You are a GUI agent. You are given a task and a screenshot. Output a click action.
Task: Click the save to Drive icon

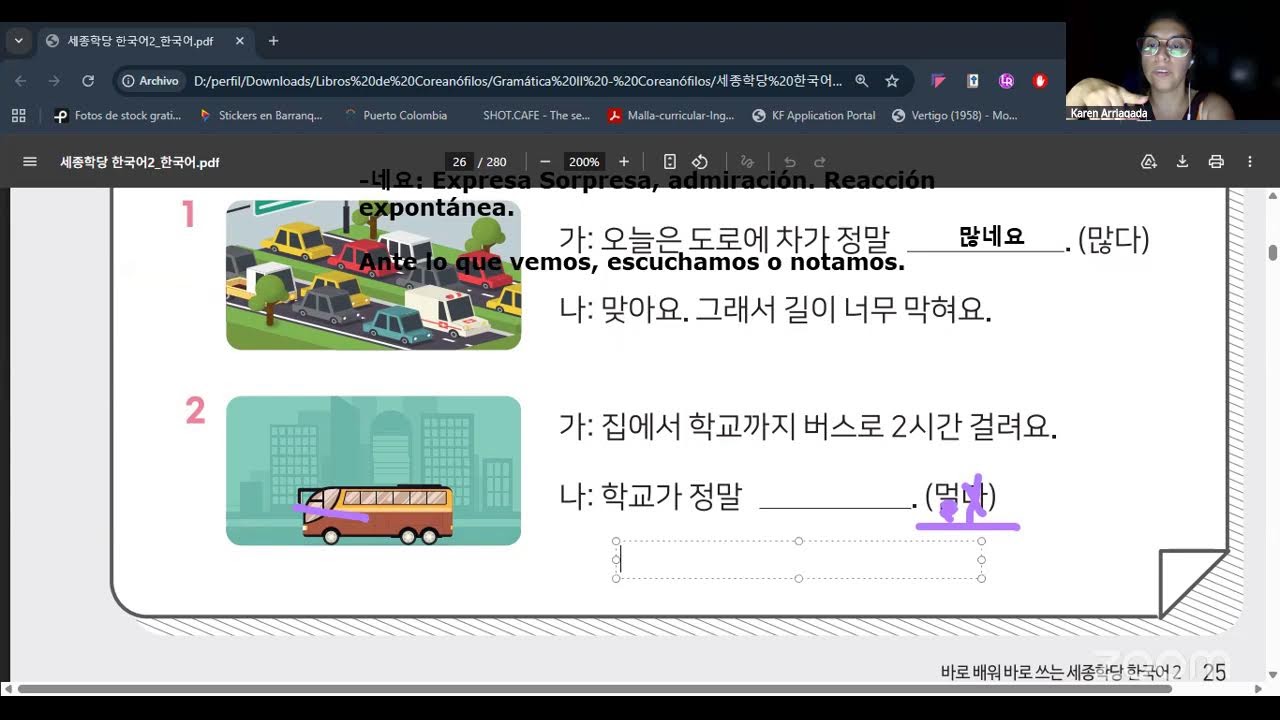1148,162
